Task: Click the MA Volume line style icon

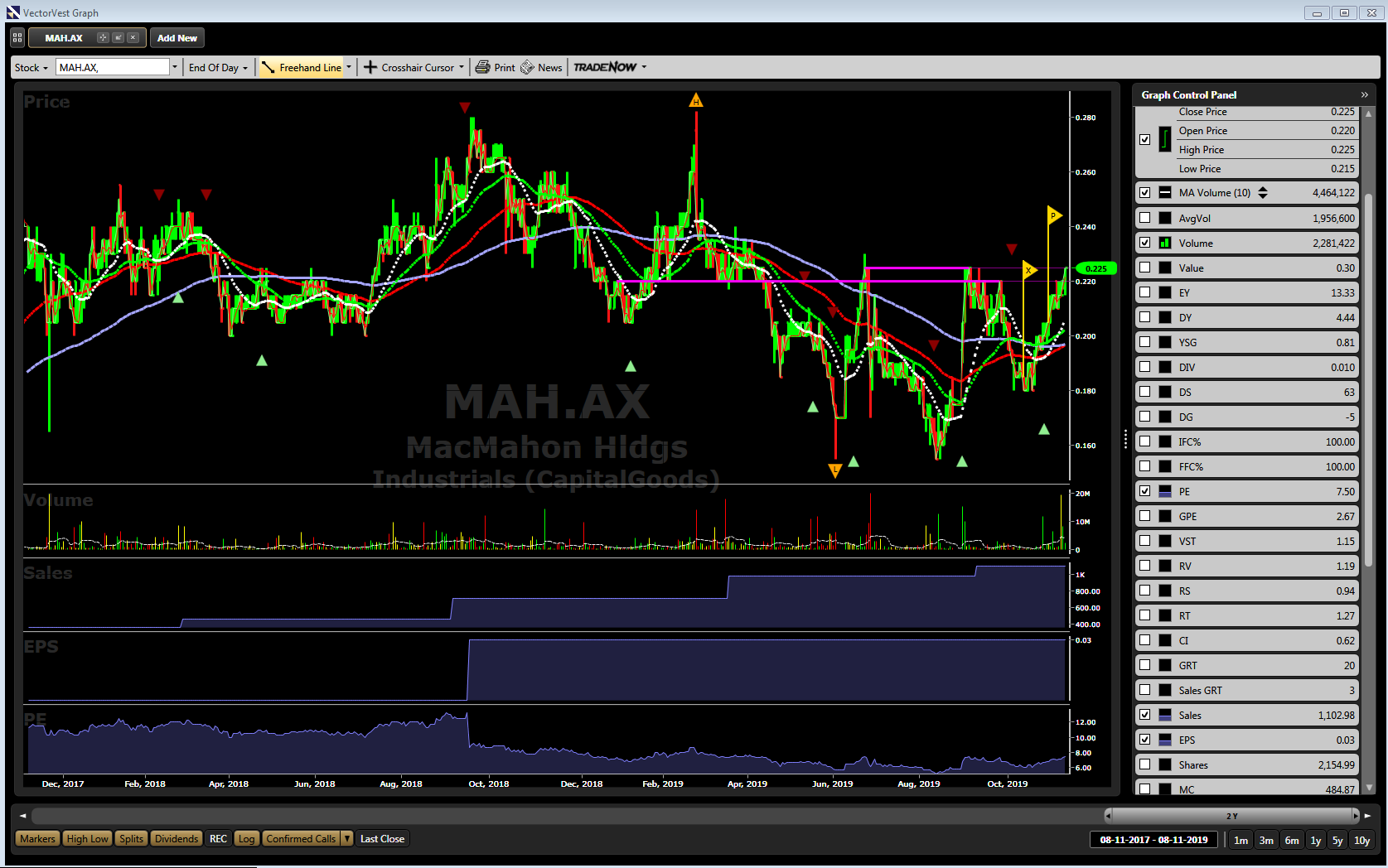Action: tap(1165, 192)
